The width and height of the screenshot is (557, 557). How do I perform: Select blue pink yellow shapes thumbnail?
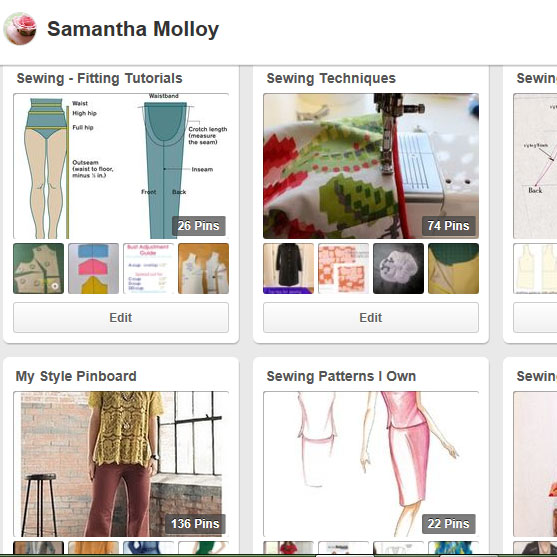pos(93,269)
